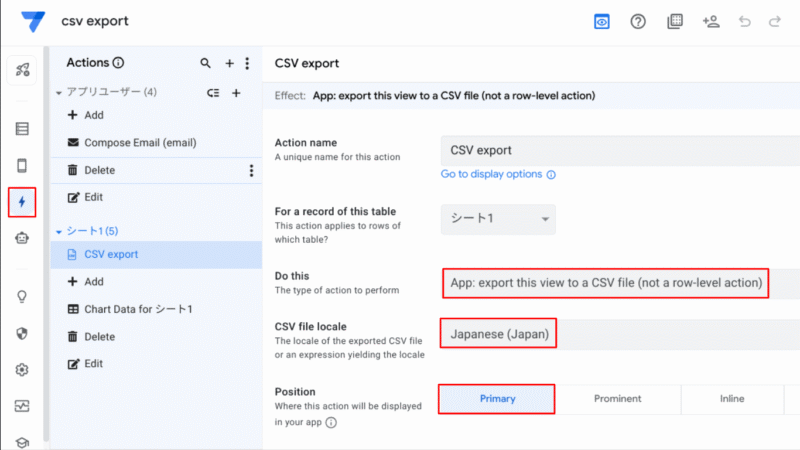This screenshot has width=800, height=450.
Task: Select the Actions lightning bolt icon
Action: pos(22,203)
